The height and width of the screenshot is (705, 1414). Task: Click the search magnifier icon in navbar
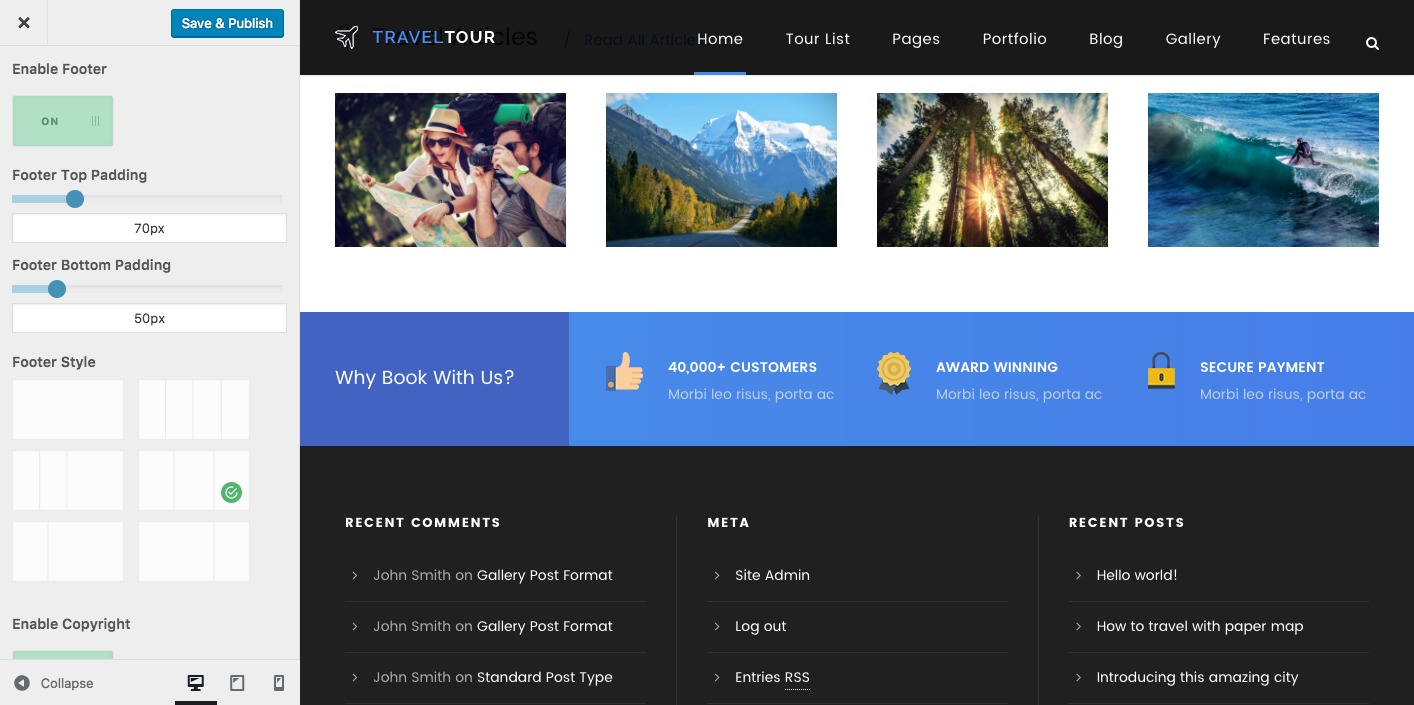click(x=1372, y=43)
